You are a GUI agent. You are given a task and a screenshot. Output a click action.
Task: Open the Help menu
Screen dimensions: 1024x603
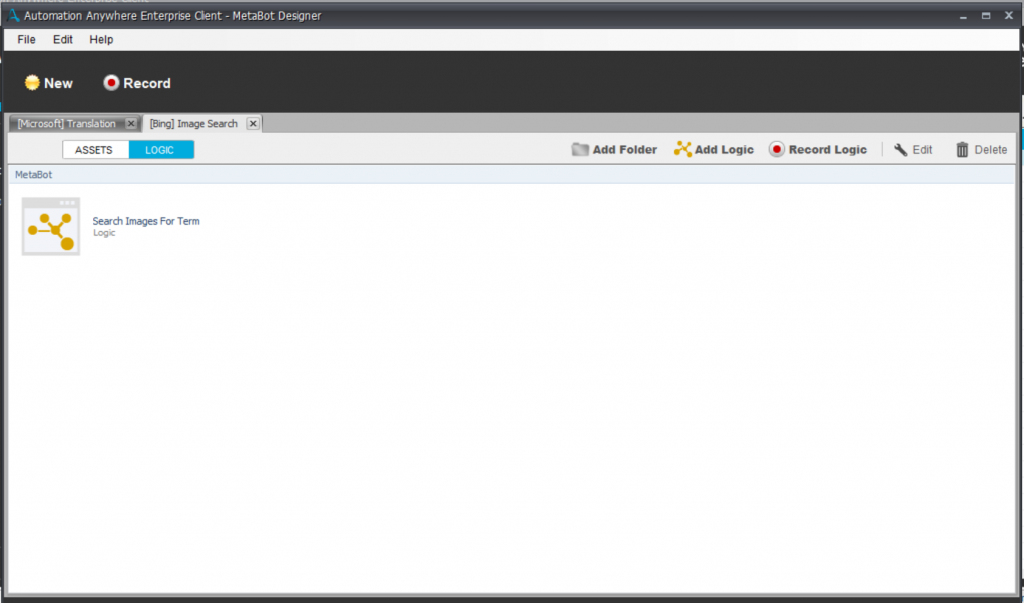tap(101, 39)
